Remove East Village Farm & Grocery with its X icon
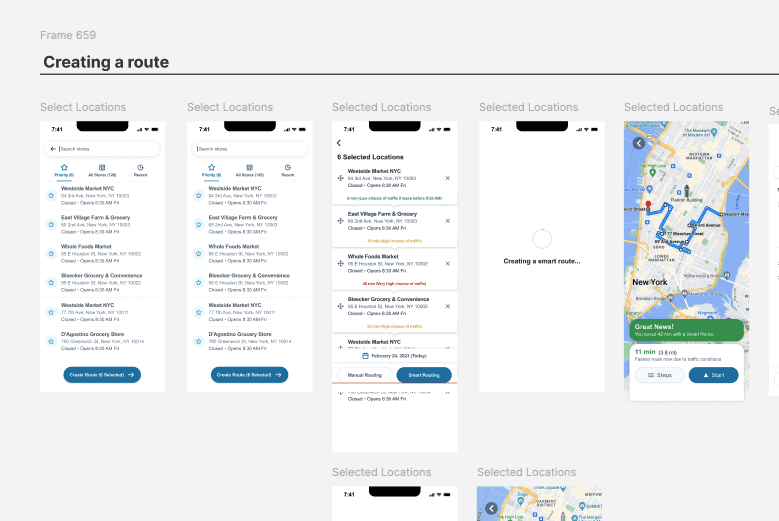 448,221
